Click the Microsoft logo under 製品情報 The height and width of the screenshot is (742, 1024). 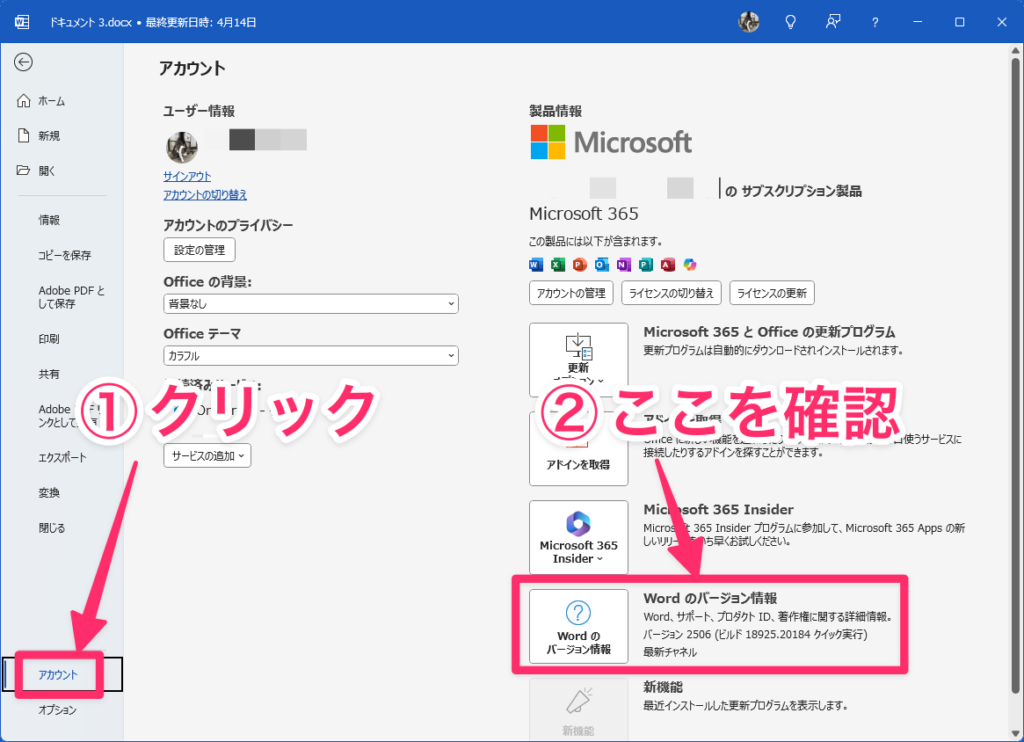tap(611, 142)
